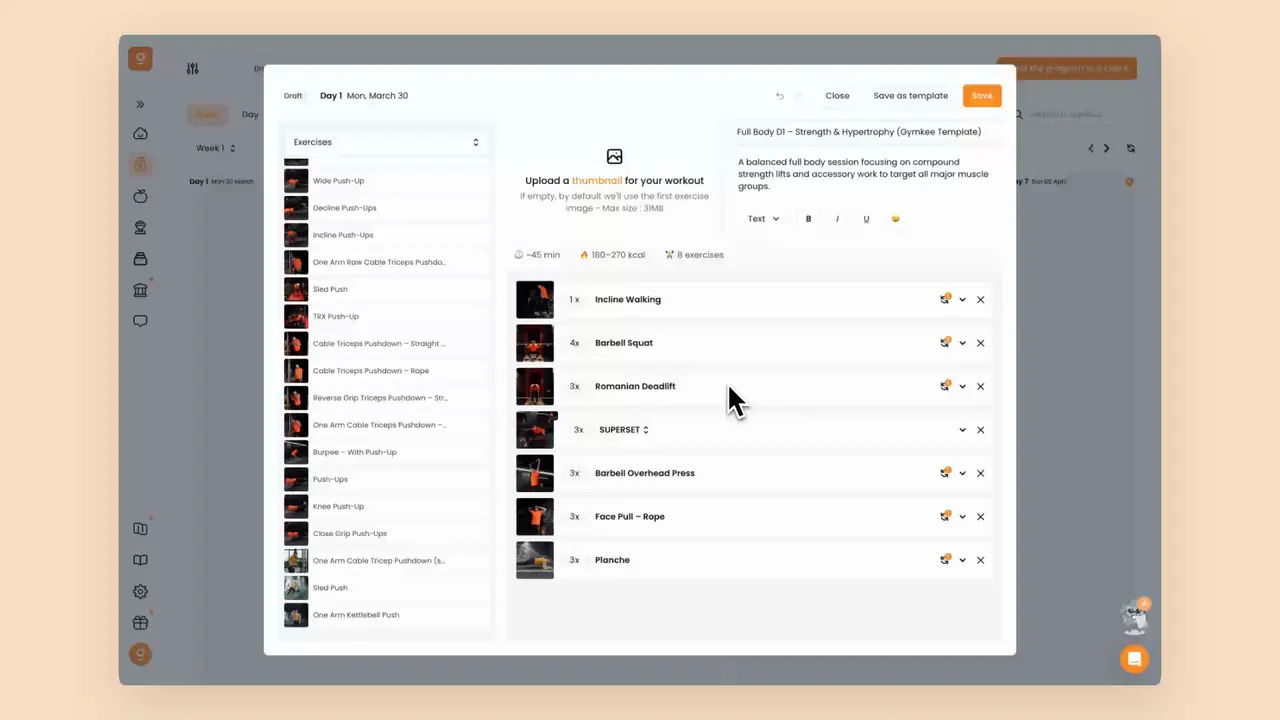The width and height of the screenshot is (1280, 720).
Task: Click the Barbell Squat exercise thumbnail
Action: point(535,343)
